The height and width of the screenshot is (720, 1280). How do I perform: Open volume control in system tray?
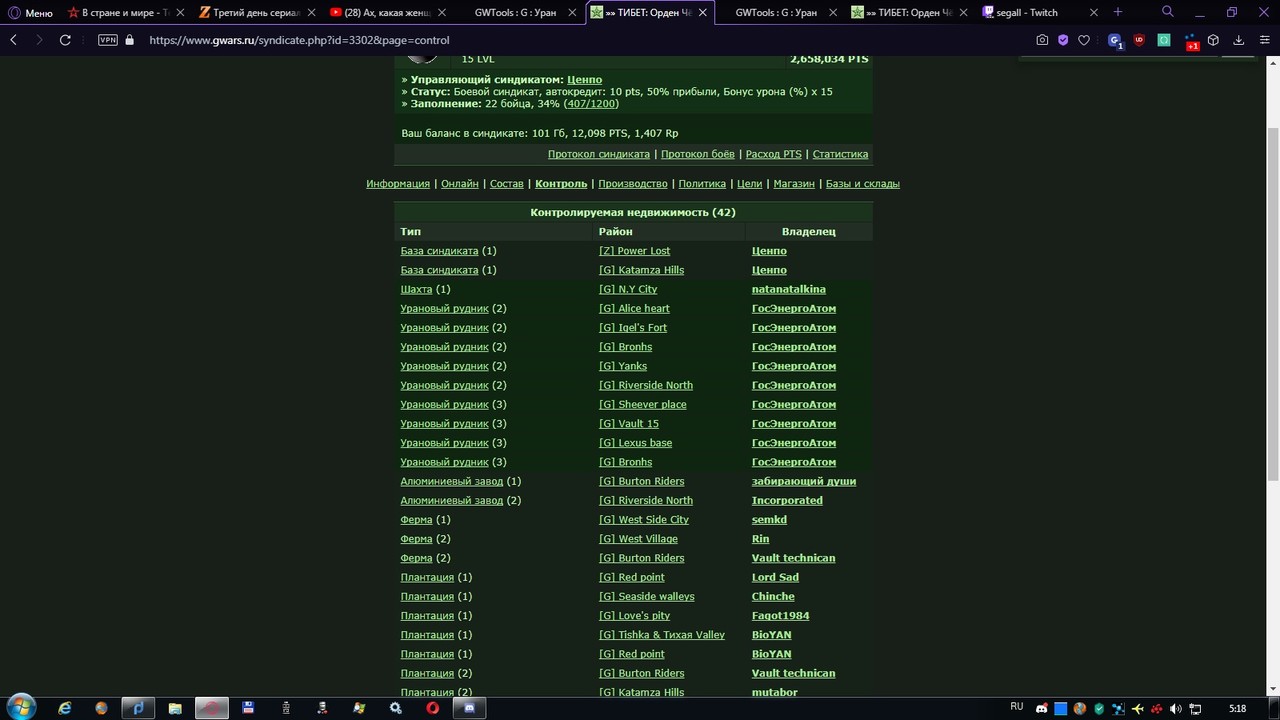(x=1176, y=709)
